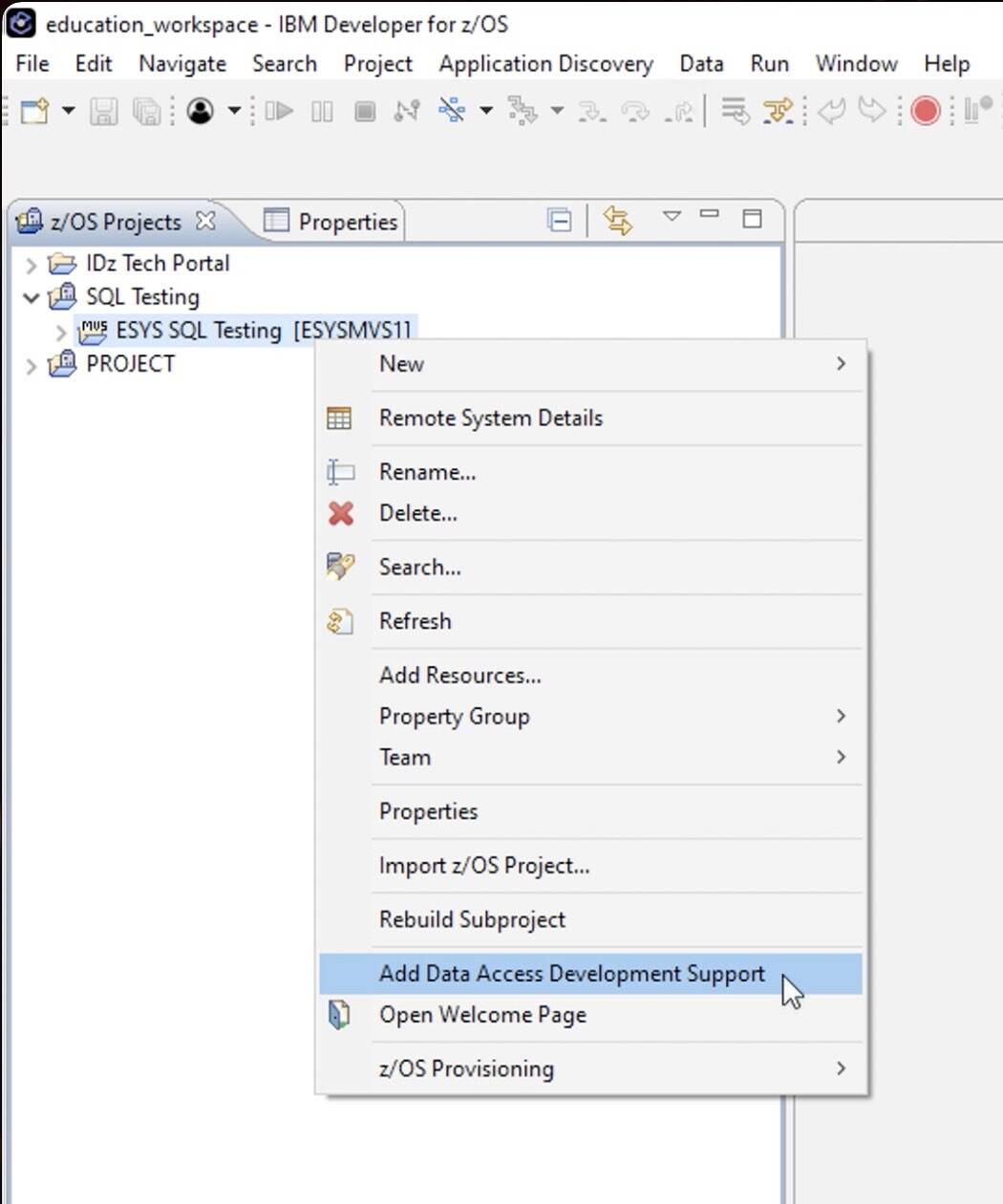Open the File menu
The width and height of the screenshot is (1003, 1204).
(x=32, y=63)
